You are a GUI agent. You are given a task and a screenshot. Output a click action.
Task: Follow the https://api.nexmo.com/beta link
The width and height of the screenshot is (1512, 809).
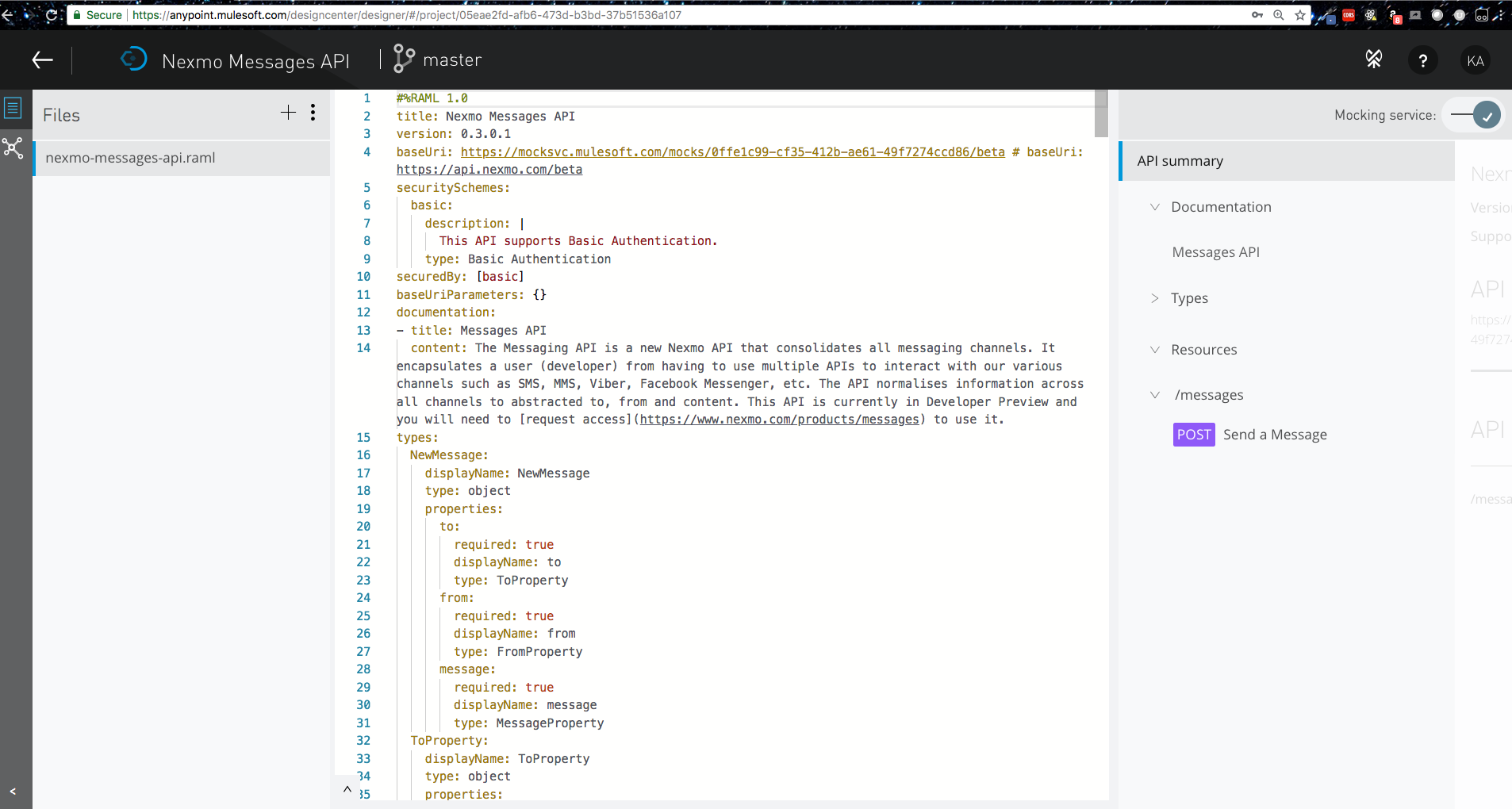(x=489, y=170)
